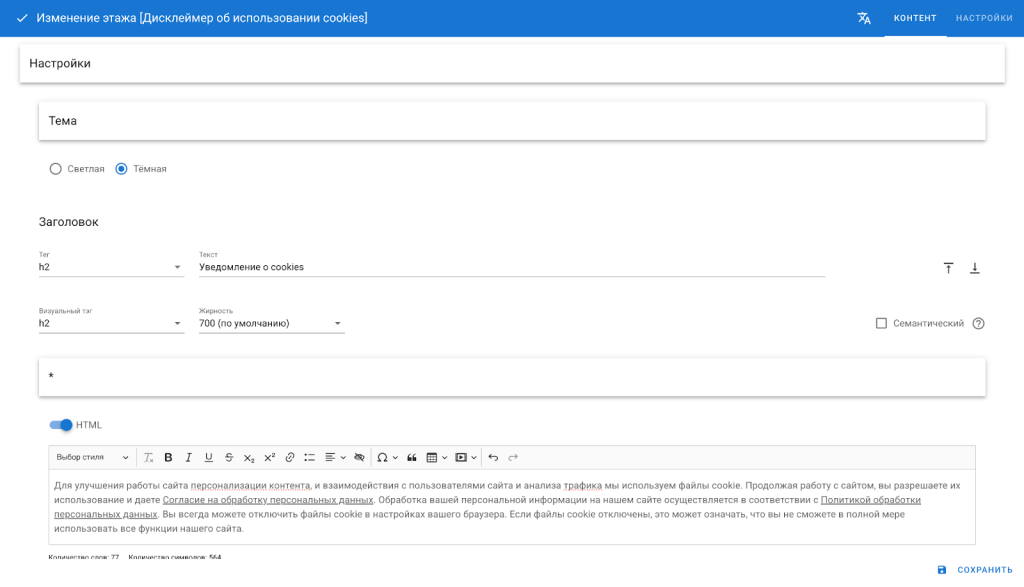1024x587 pixels.
Task: Open the Жирность dropdown showing 700
Action: click(x=271, y=323)
